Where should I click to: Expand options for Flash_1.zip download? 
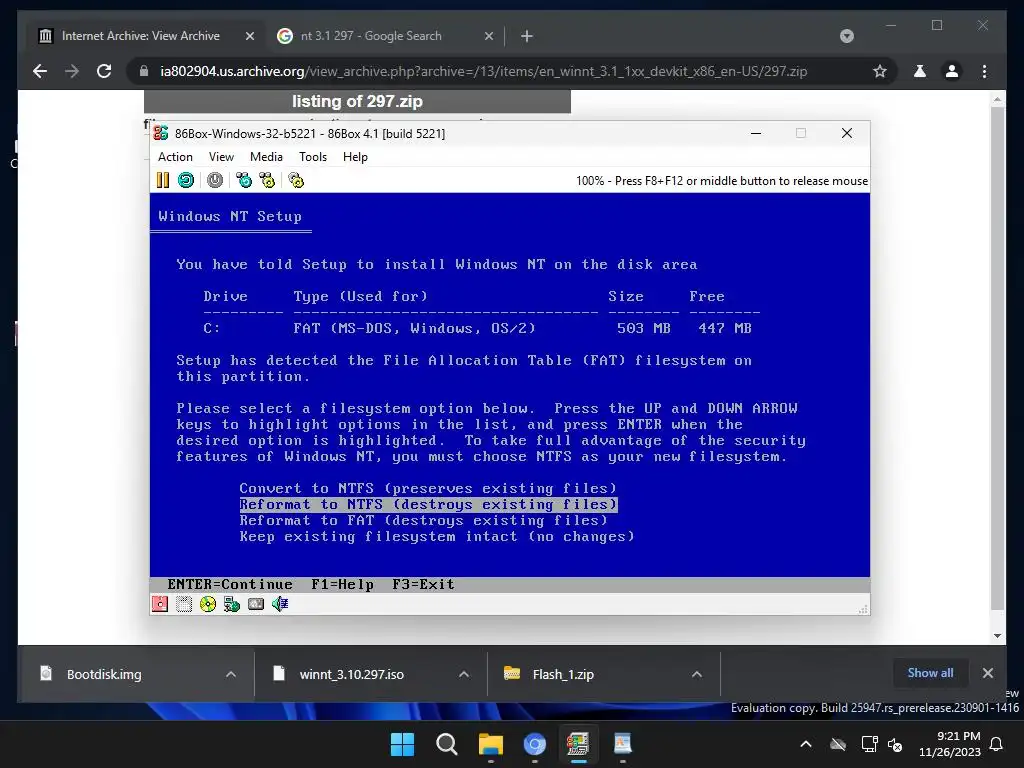point(697,675)
